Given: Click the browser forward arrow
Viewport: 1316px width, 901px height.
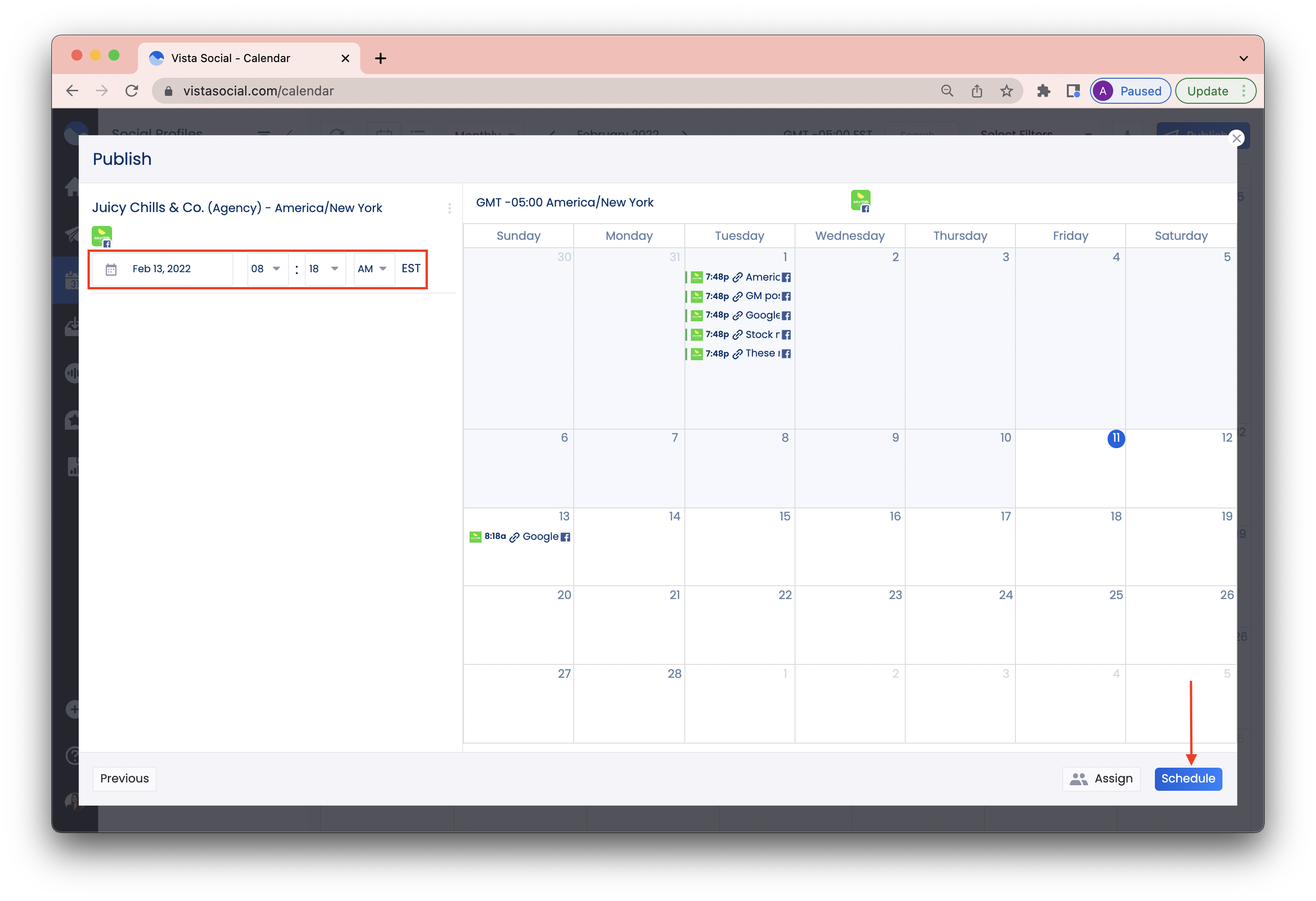Looking at the screenshot, I should [102, 91].
